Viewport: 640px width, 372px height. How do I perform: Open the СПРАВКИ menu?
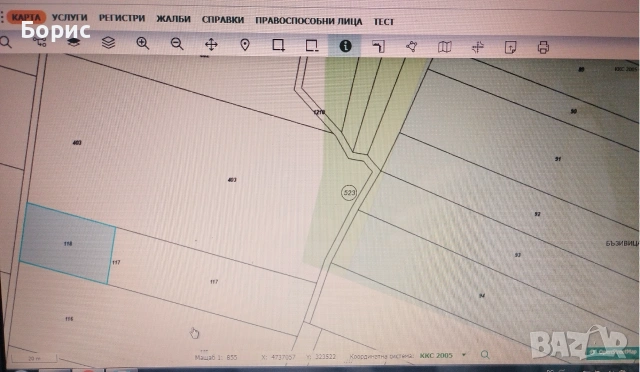223,20
